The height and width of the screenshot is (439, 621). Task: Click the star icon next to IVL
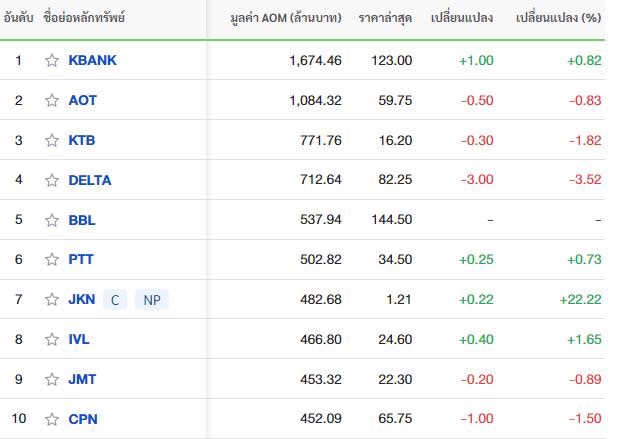point(52,340)
